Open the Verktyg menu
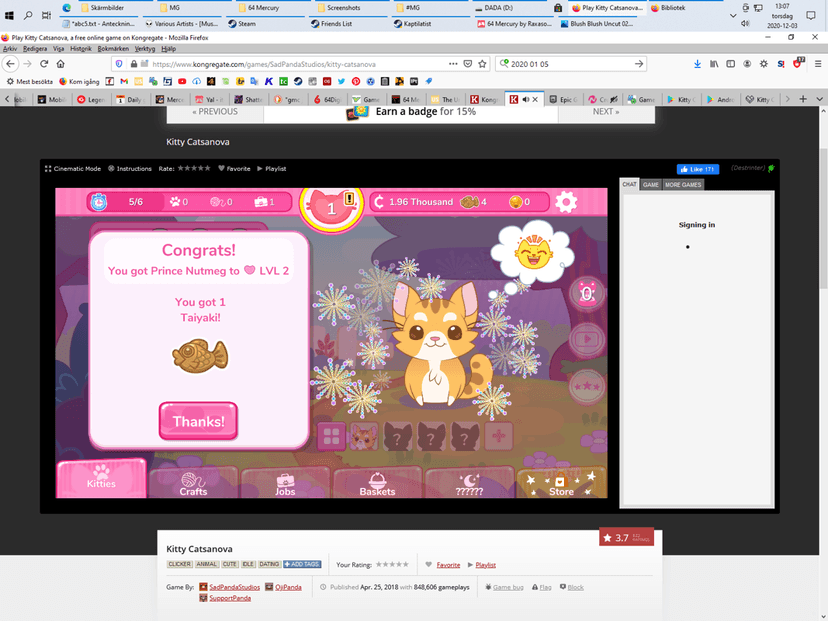Viewport: 828px width, 621px height. (145, 49)
